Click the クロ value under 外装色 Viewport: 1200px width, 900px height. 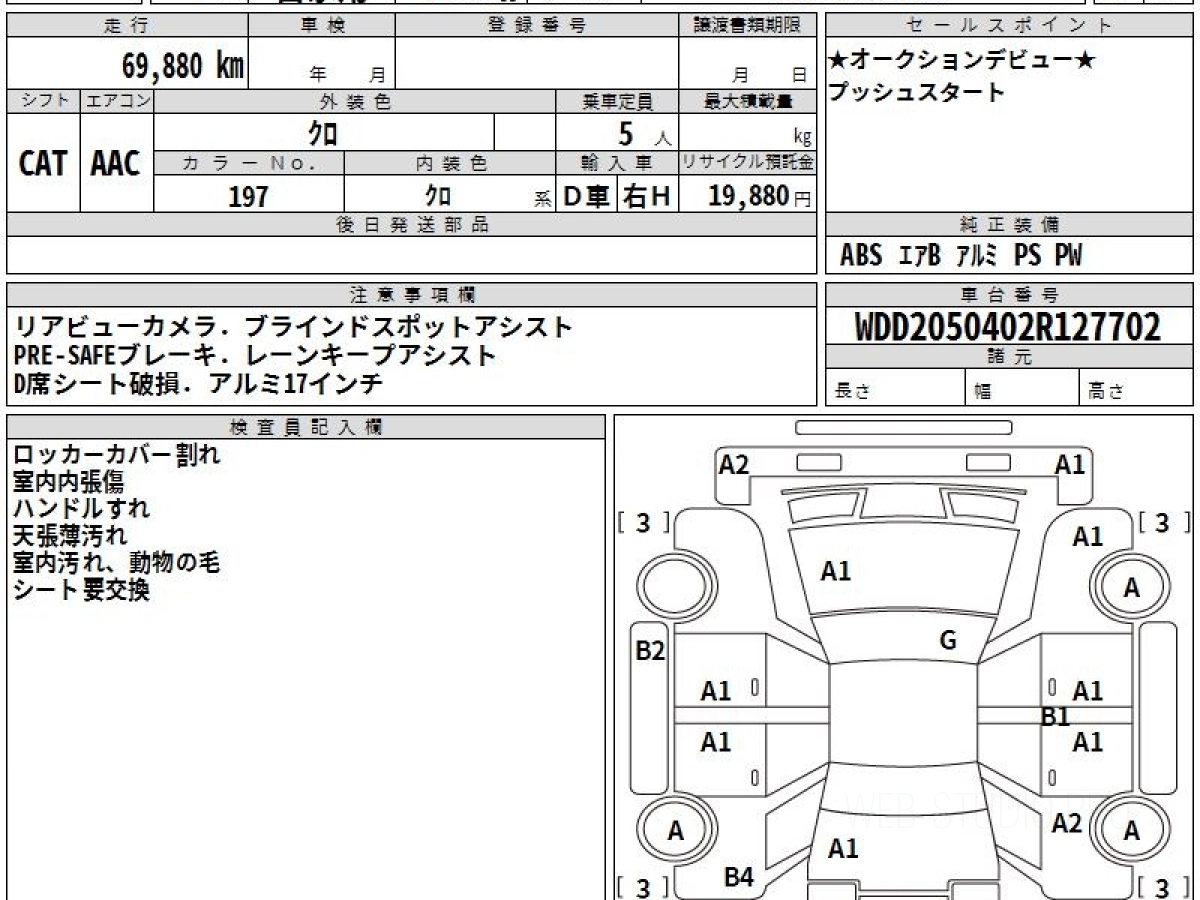click(324, 132)
